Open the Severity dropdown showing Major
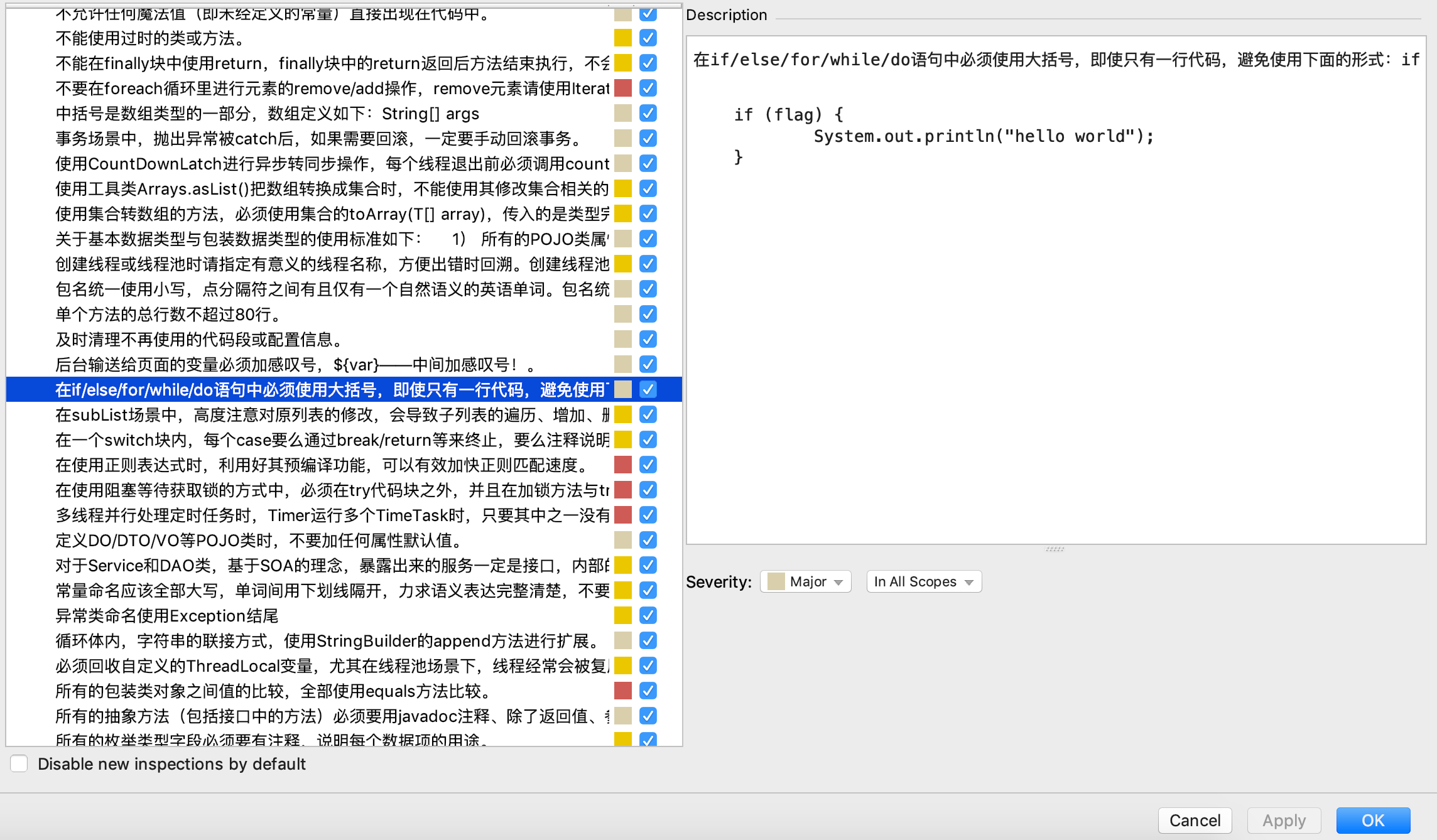Image resolution: width=1437 pixels, height=840 pixels. point(806,581)
